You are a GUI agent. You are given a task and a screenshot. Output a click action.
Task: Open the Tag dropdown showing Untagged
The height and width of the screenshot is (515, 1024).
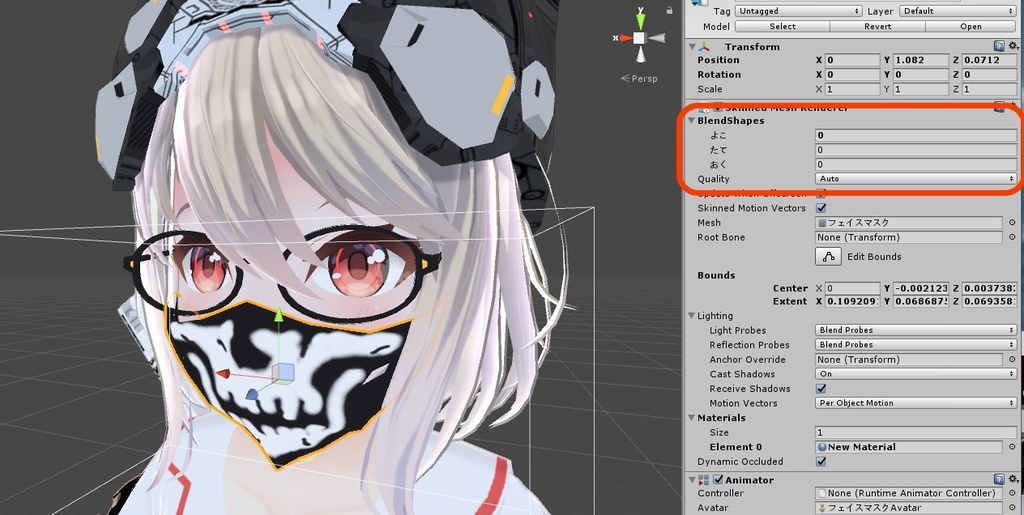(x=799, y=11)
